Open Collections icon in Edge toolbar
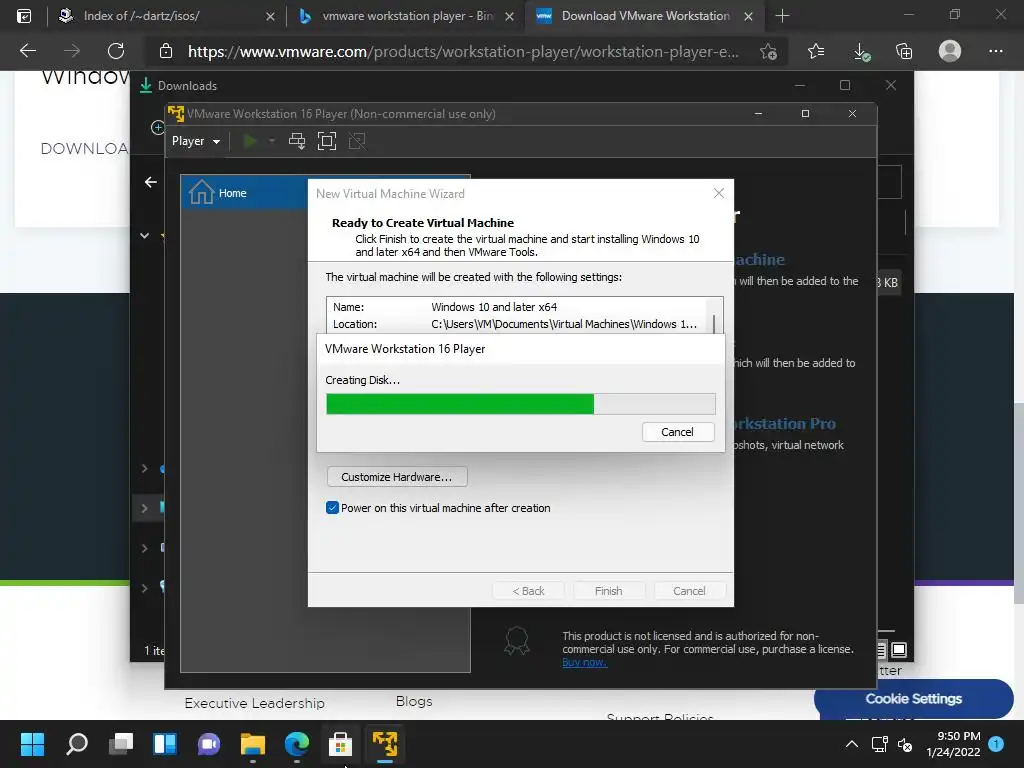The height and width of the screenshot is (768, 1024). tap(904, 51)
